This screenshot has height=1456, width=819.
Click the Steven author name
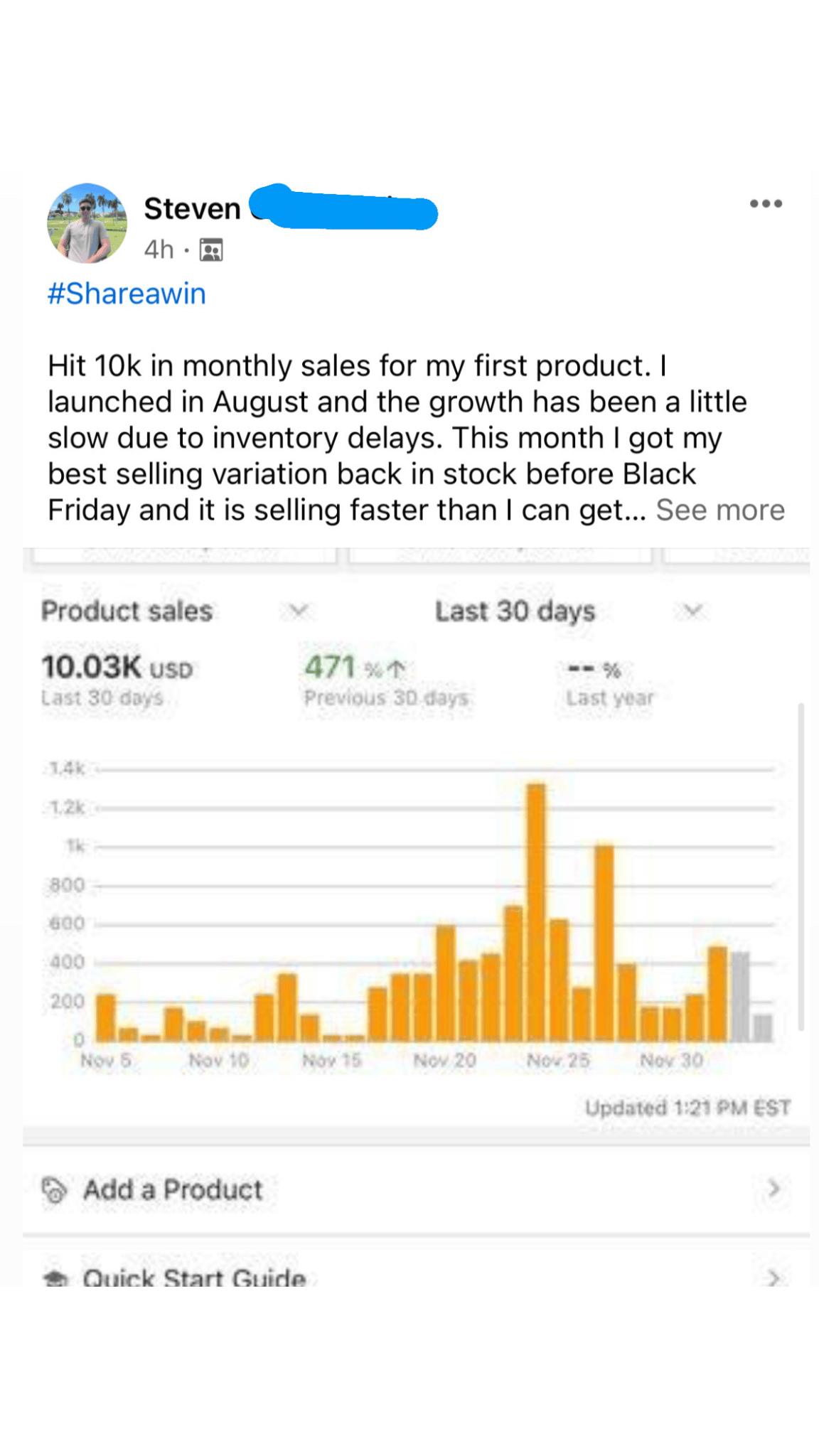coord(192,209)
